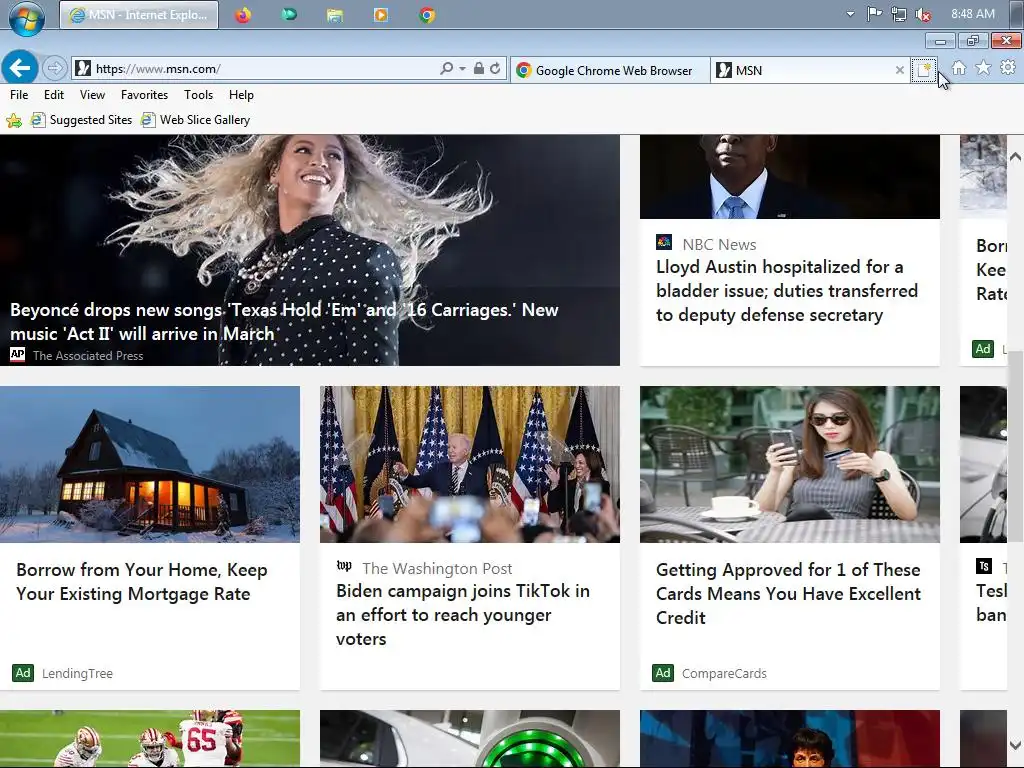Viewport: 1024px width, 768px height.
Task: Open a new tab with the new-tab button
Action: [923, 70]
